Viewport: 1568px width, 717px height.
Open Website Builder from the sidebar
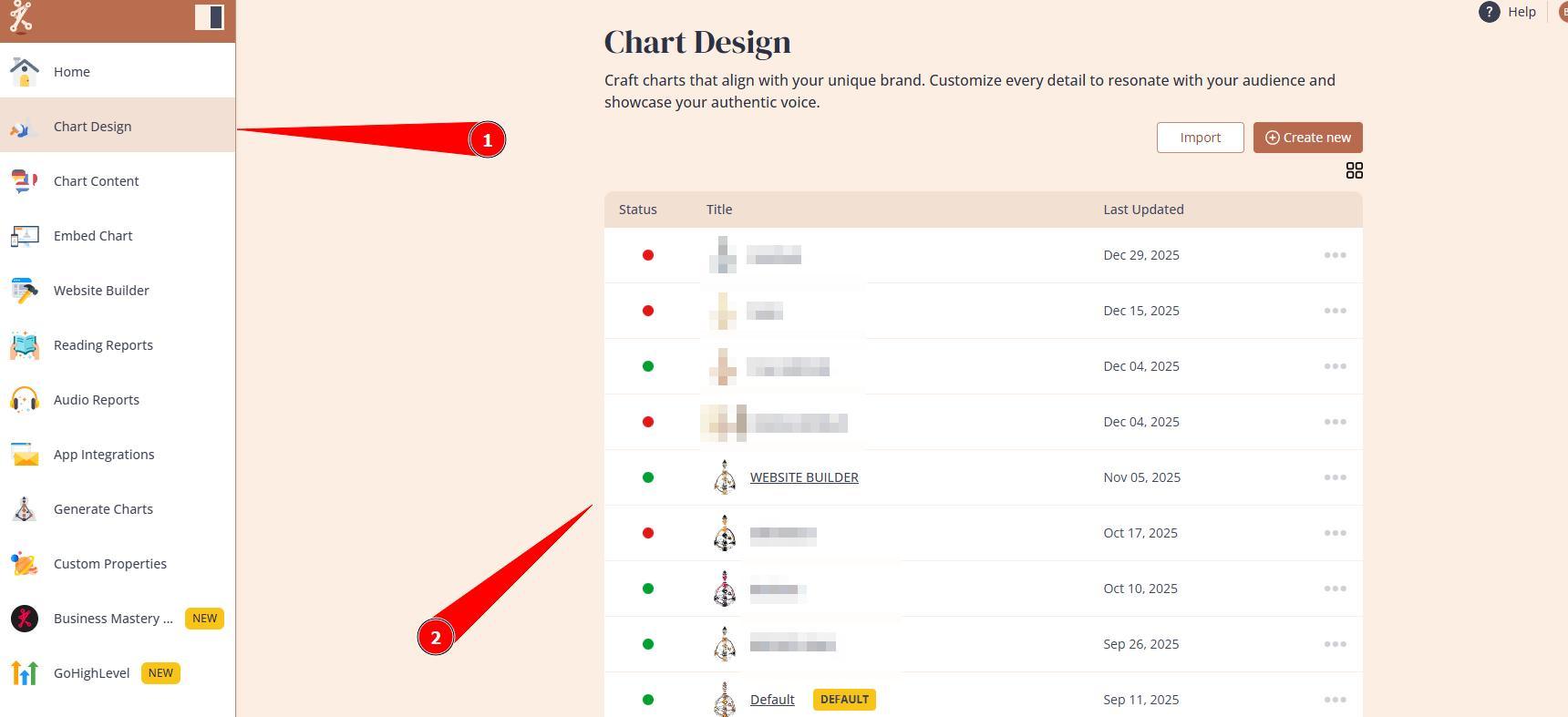(x=100, y=291)
